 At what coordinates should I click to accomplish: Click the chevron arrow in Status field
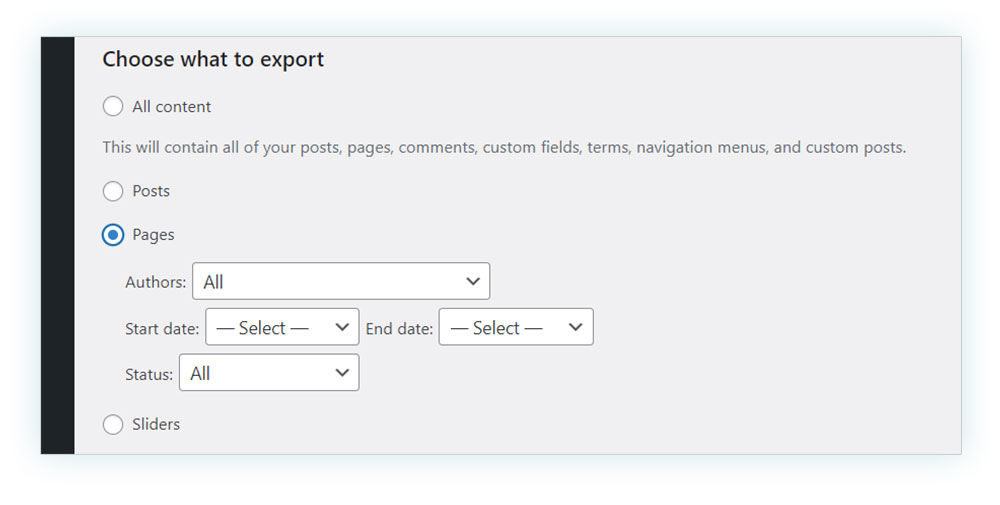(342, 372)
